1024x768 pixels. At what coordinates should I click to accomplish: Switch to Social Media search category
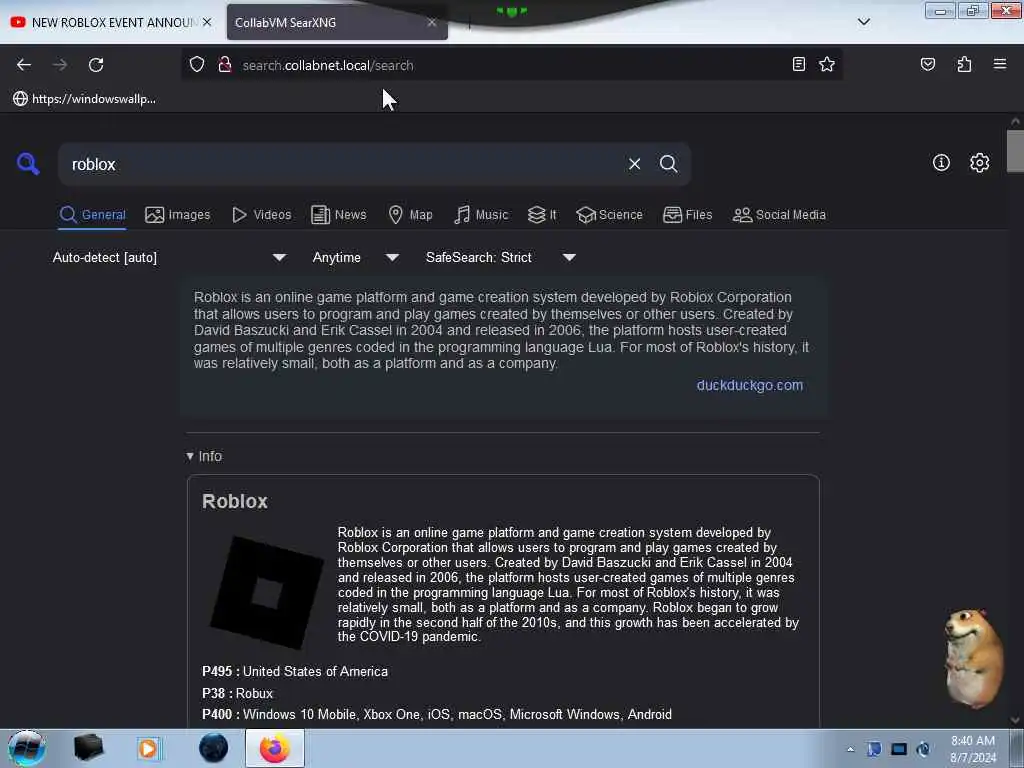click(x=779, y=215)
